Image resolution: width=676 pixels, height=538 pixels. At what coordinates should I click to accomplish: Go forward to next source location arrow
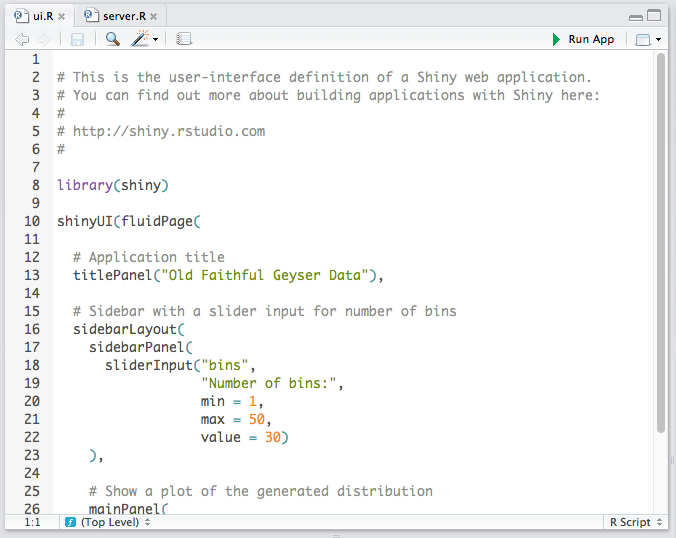[44, 40]
